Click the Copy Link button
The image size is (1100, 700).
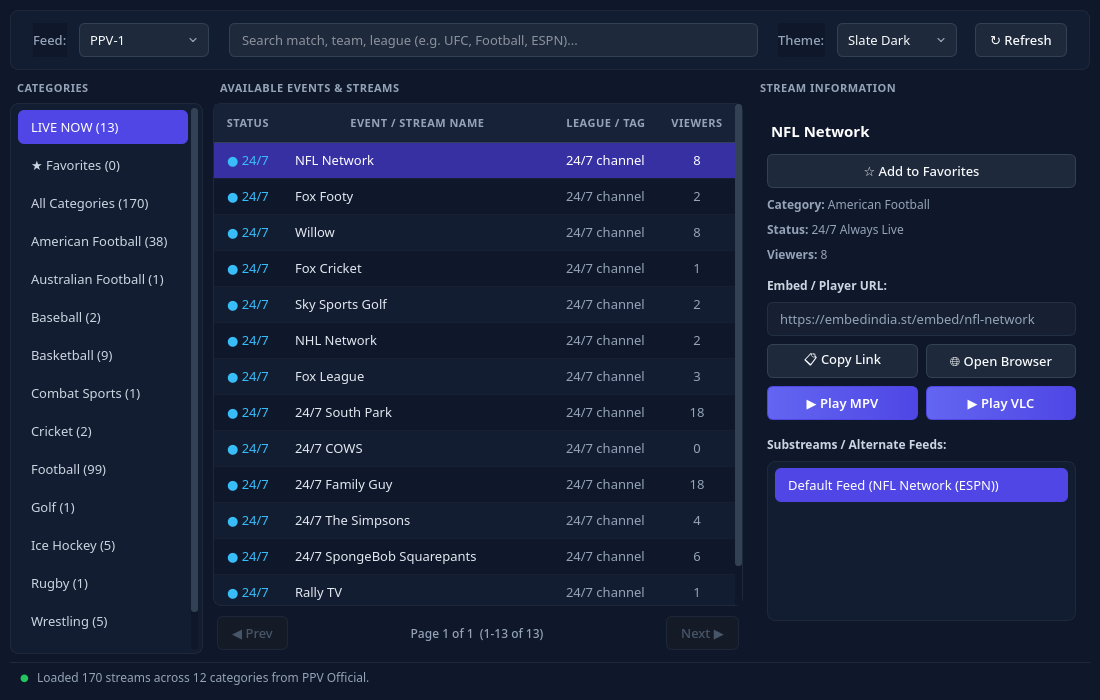point(842,360)
